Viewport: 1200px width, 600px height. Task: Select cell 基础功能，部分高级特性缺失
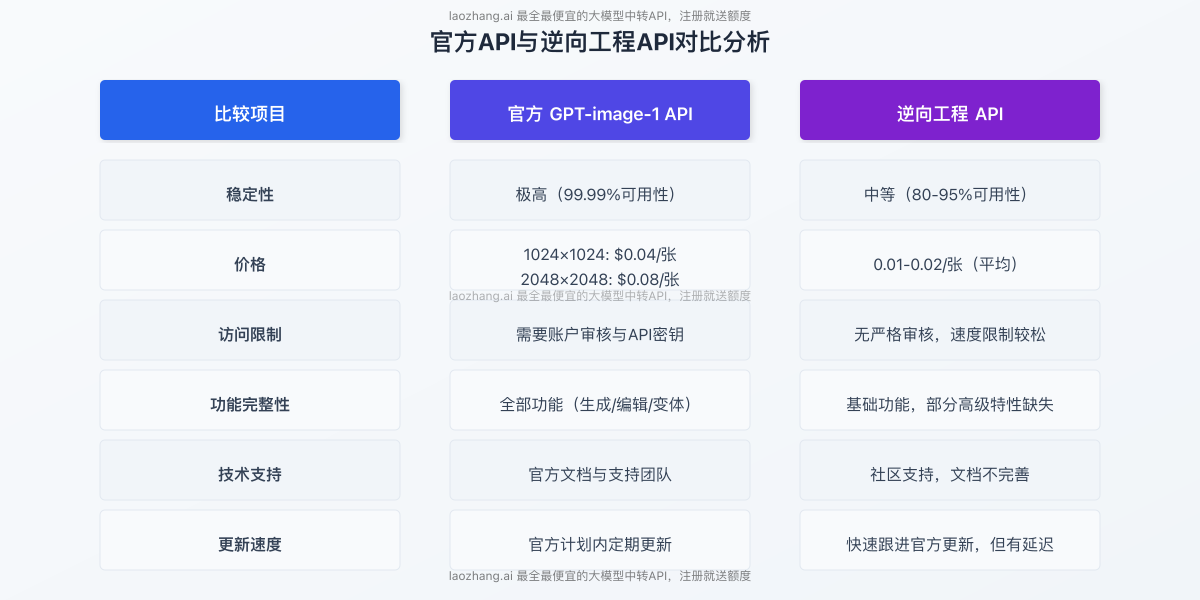click(950, 400)
